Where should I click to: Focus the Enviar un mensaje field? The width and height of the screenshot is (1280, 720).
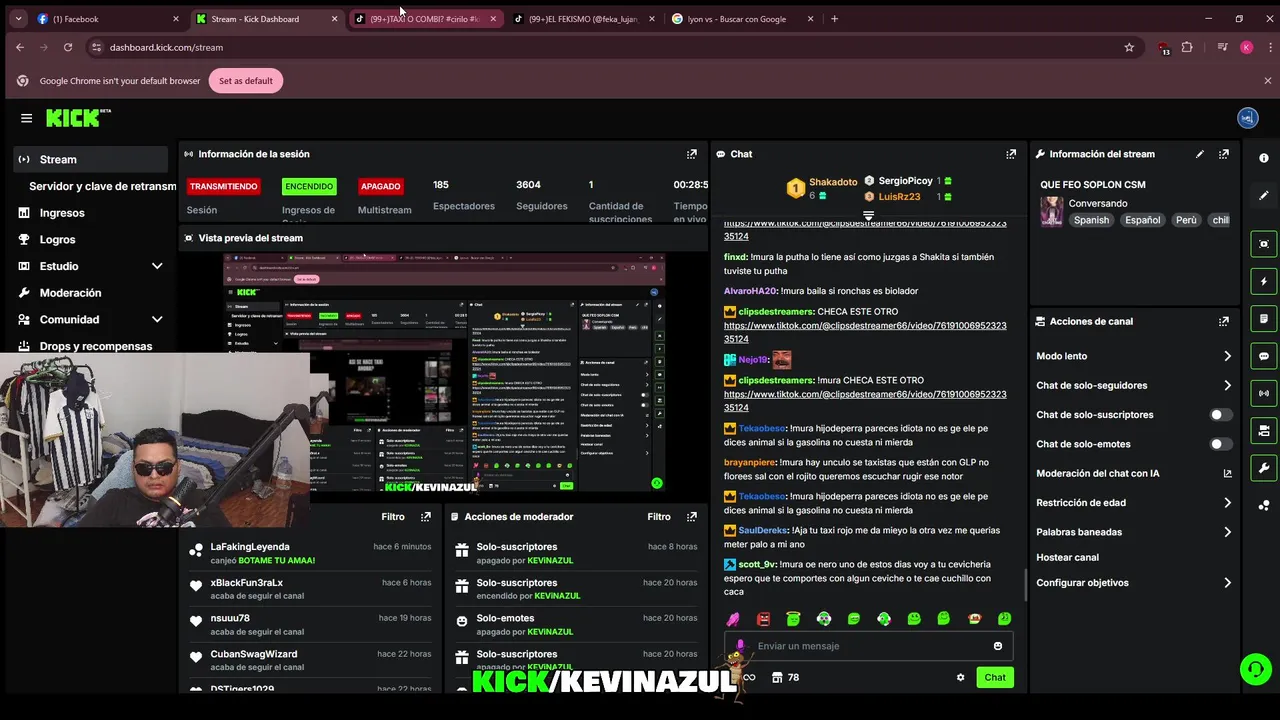tap(868, 646)
